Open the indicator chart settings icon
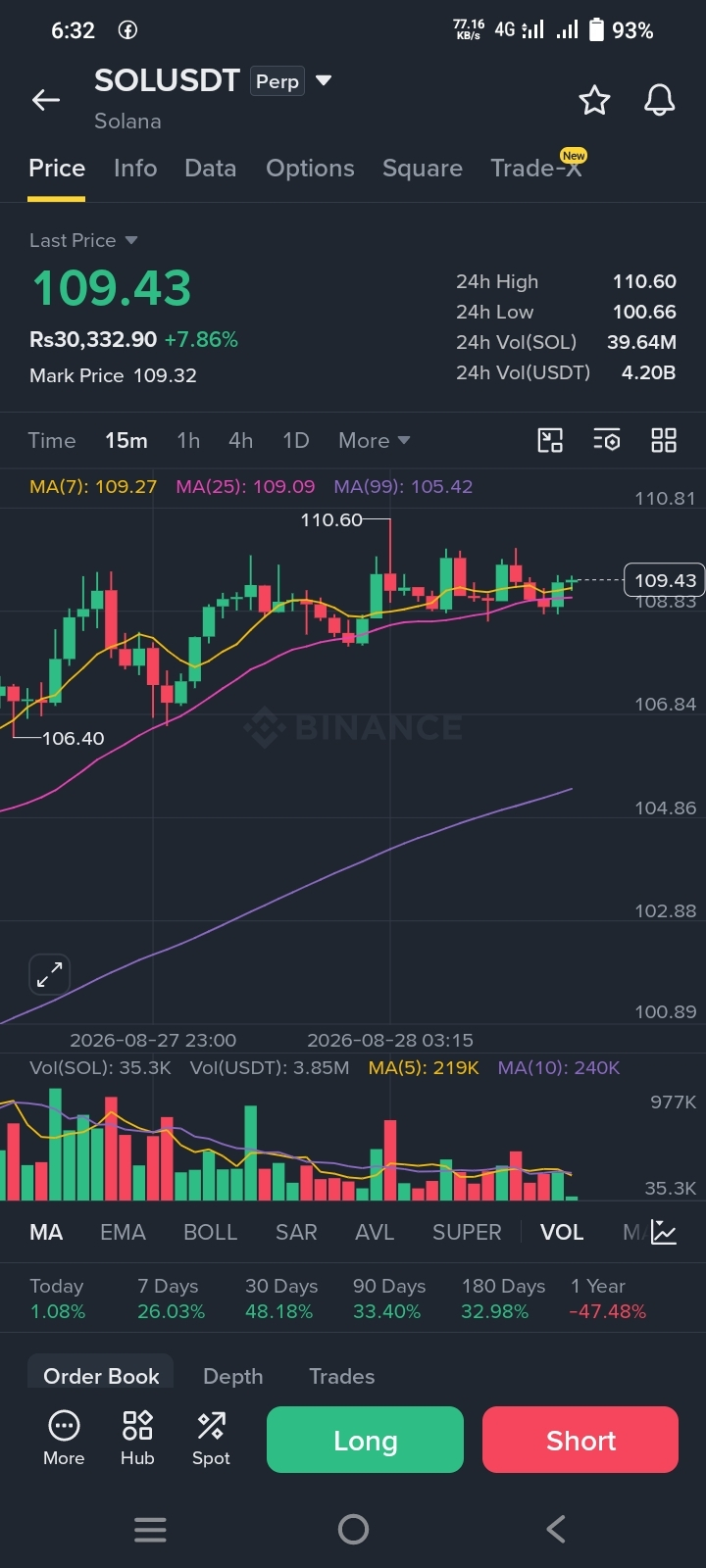This screenshot has width=706, height=1568. point(664,1232)
